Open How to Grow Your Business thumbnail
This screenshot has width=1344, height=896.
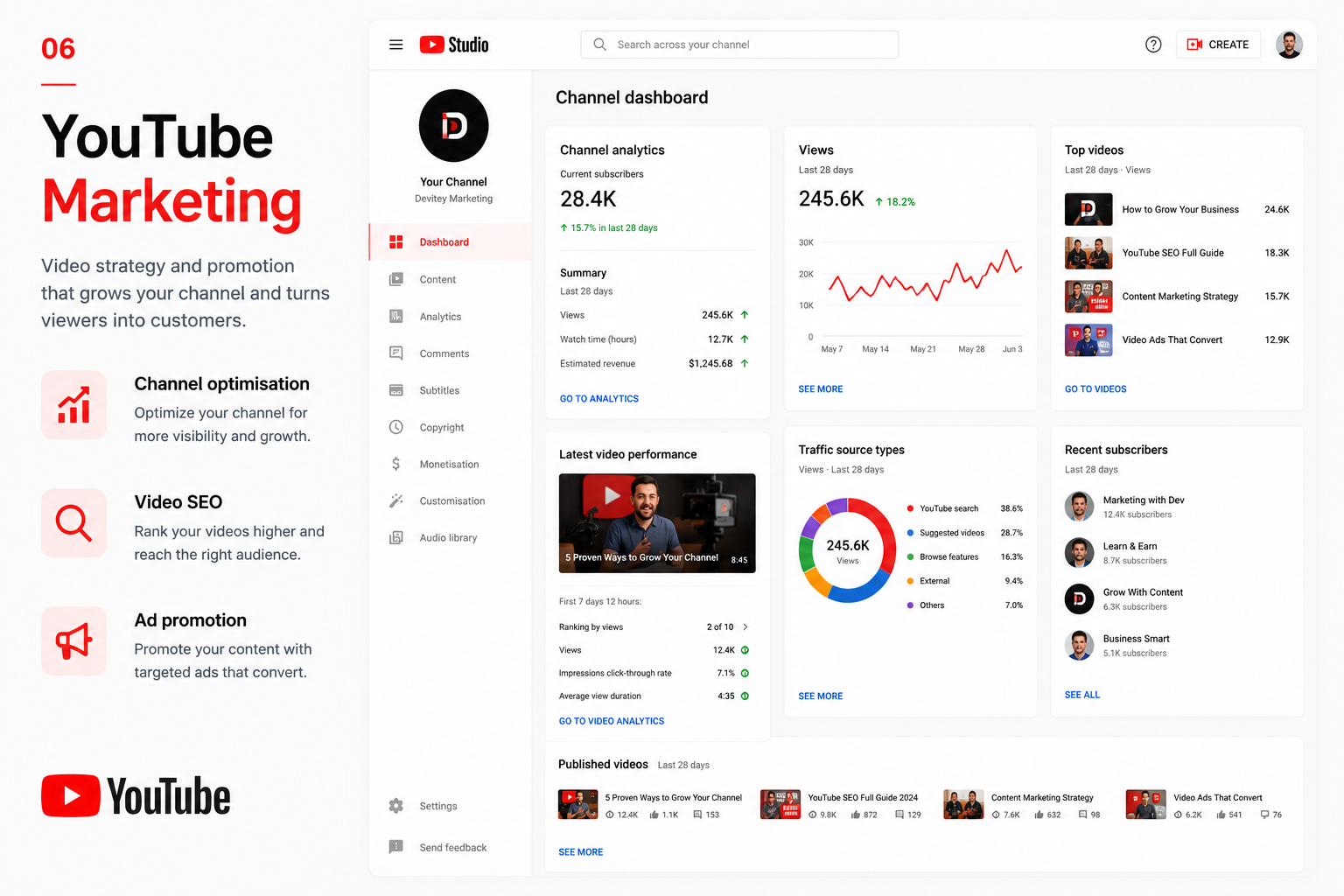[1088, 209]
